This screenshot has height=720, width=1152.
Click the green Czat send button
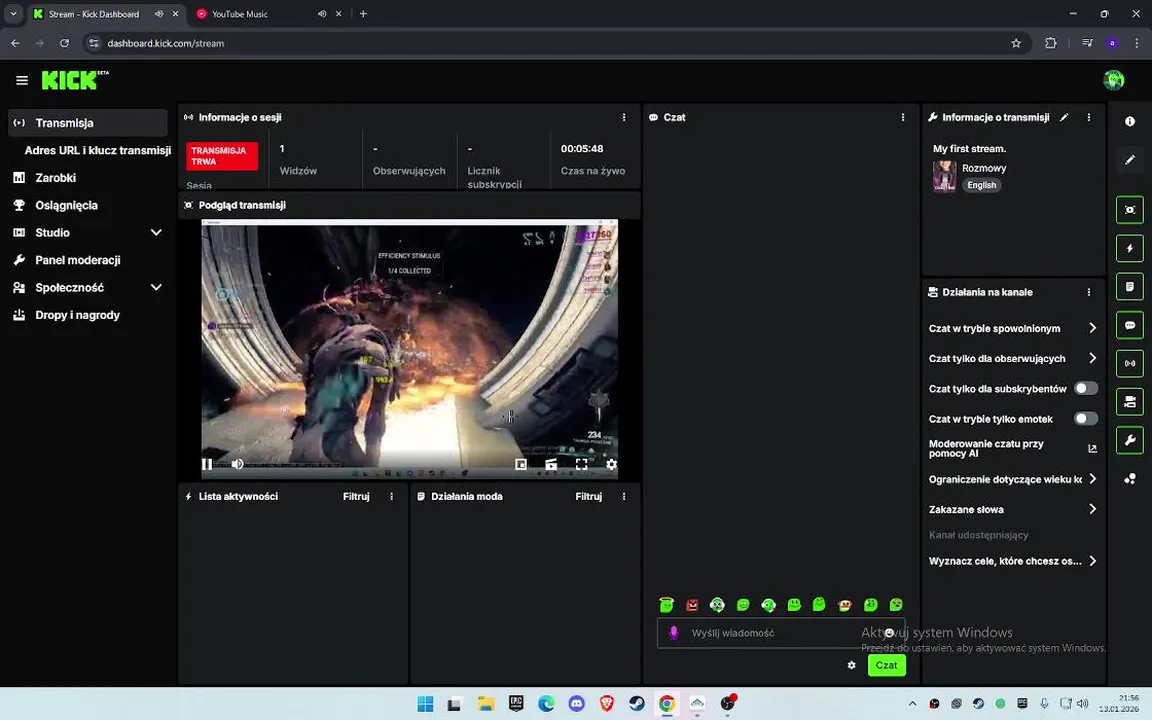tap(886, 665)
